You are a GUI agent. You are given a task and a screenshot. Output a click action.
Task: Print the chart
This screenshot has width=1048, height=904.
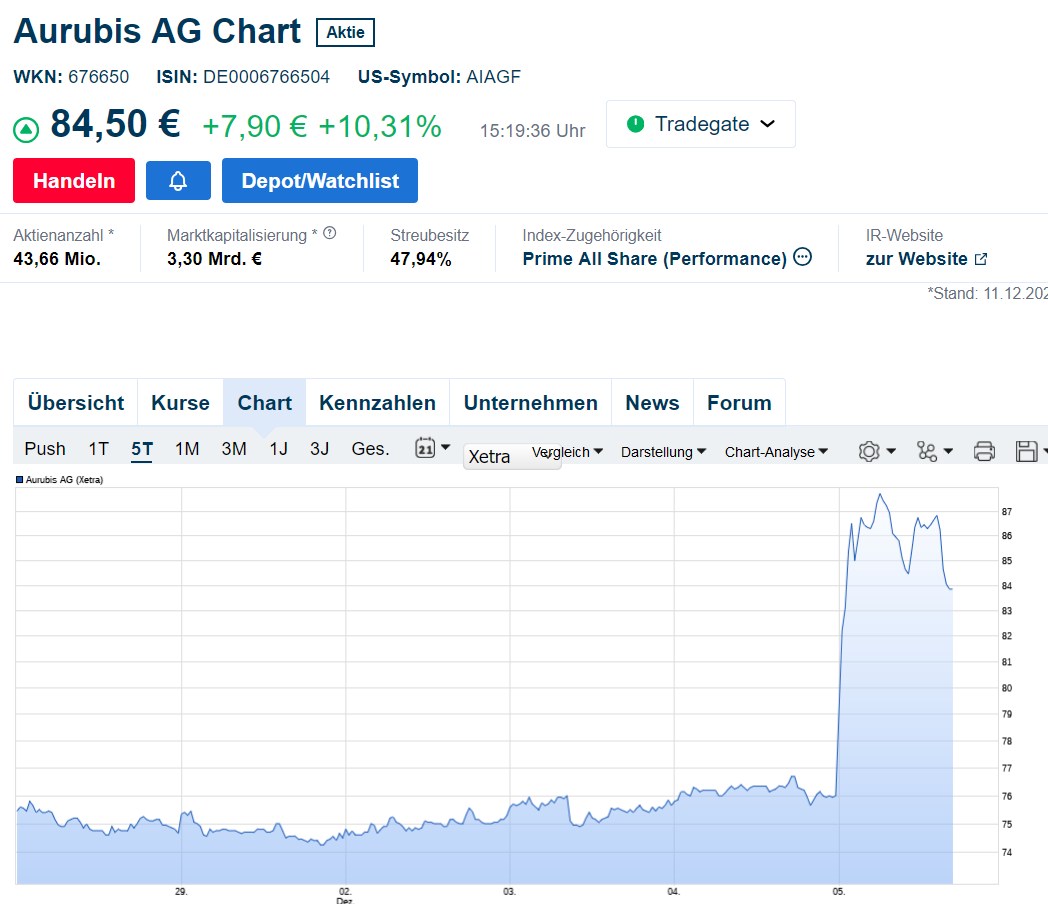point(984,451)
